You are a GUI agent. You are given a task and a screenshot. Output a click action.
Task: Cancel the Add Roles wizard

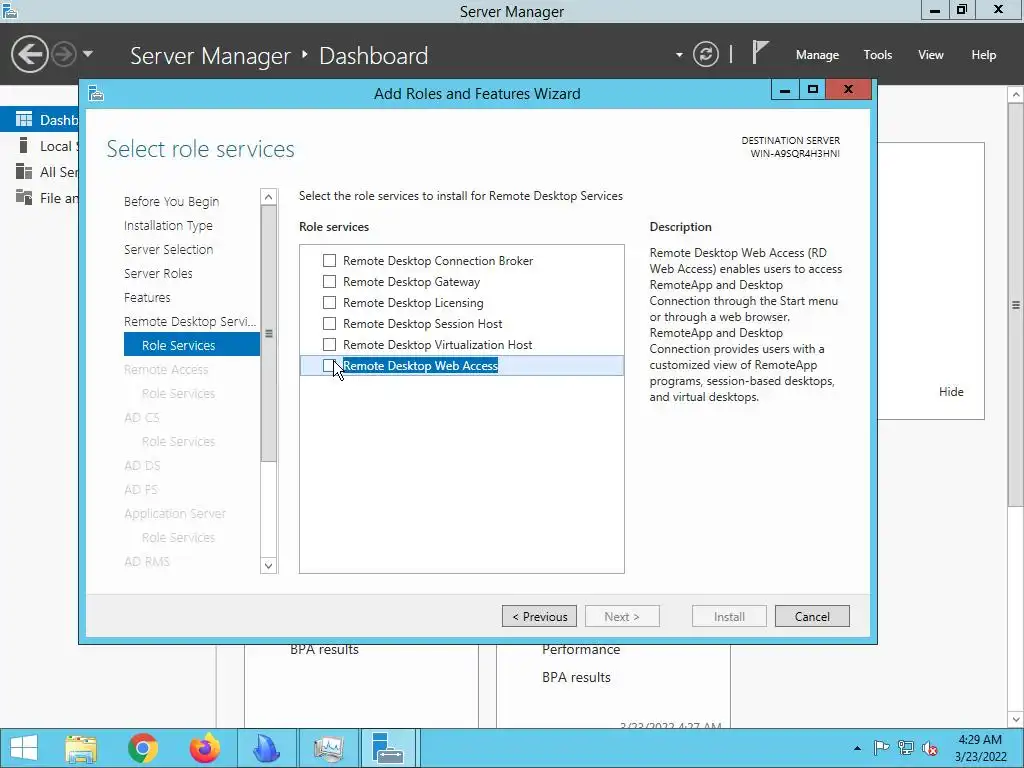point(812,616)
